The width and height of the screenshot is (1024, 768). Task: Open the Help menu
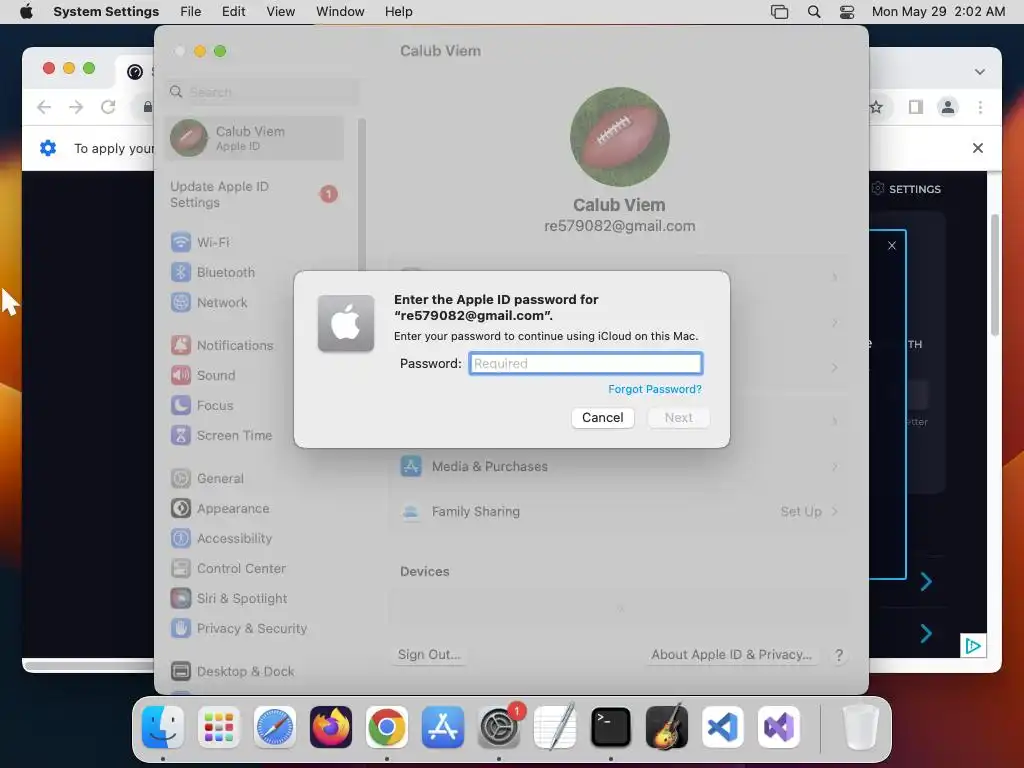pos(398,12)
